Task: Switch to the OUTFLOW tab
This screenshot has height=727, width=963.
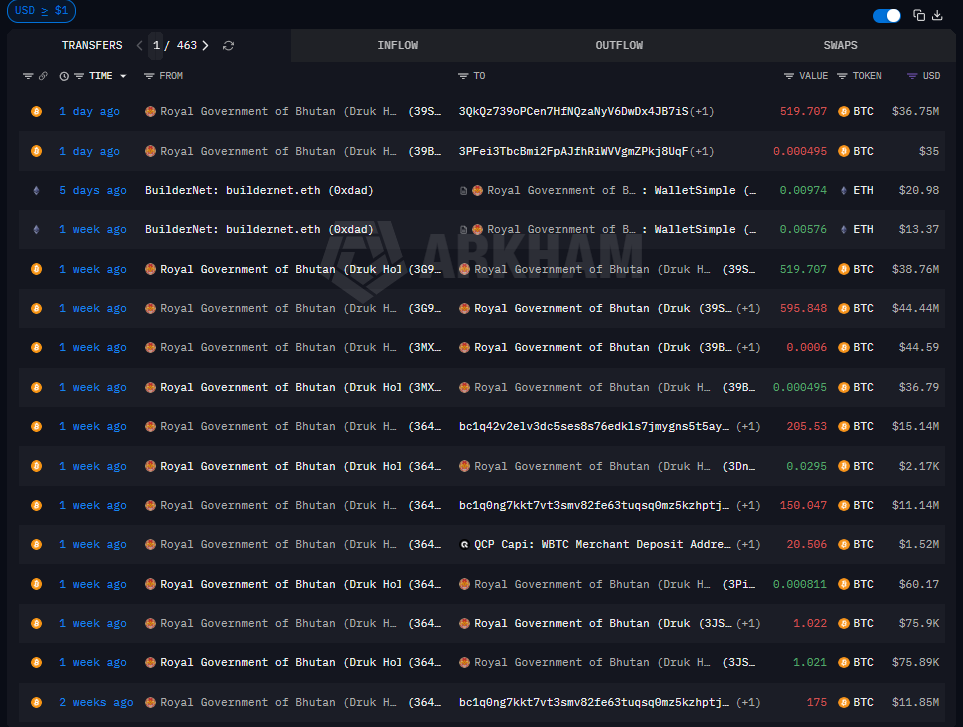Action: pyautogui.click(x=619, y=45)
